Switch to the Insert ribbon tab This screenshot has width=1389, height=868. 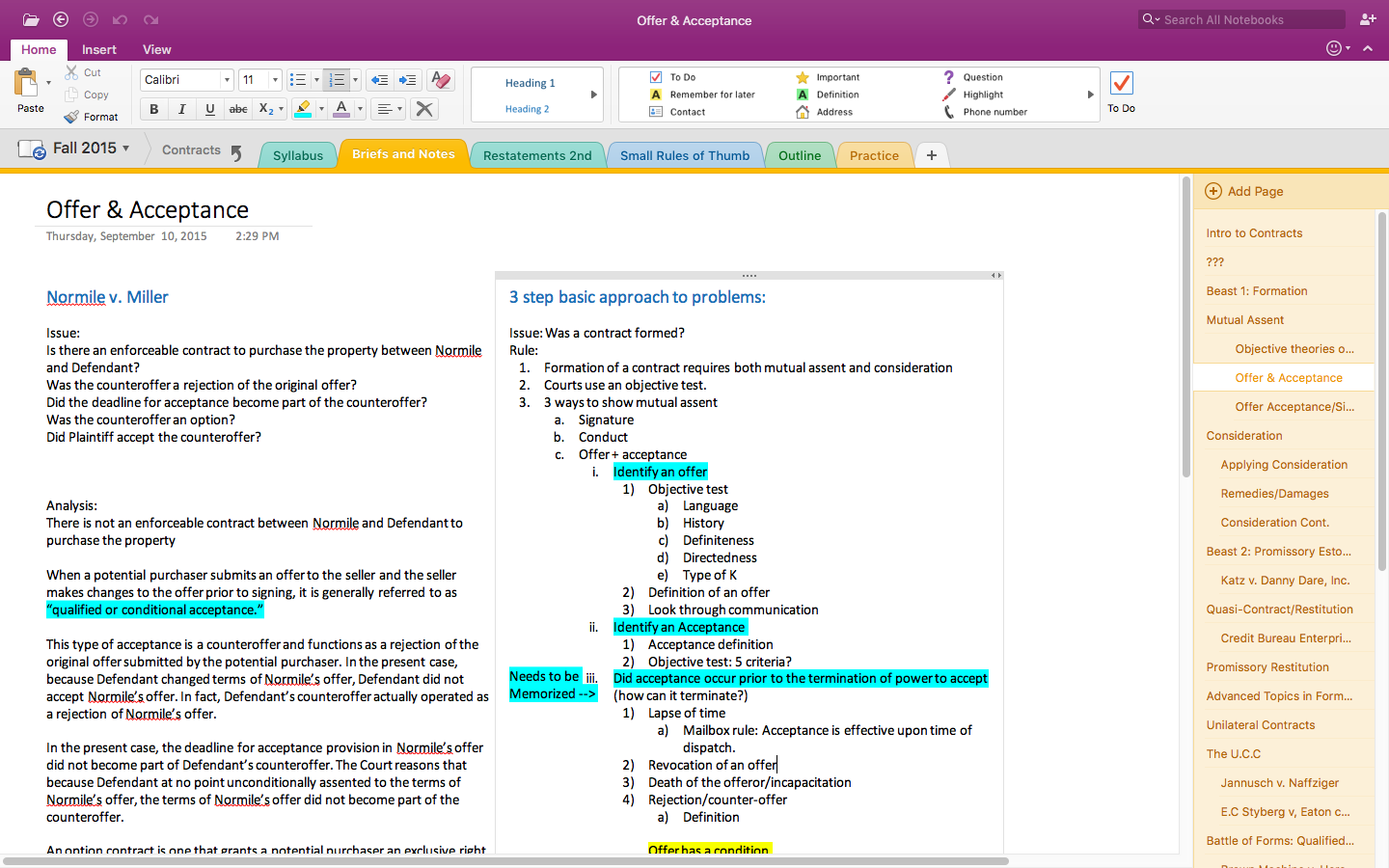[x=98, y=49]
